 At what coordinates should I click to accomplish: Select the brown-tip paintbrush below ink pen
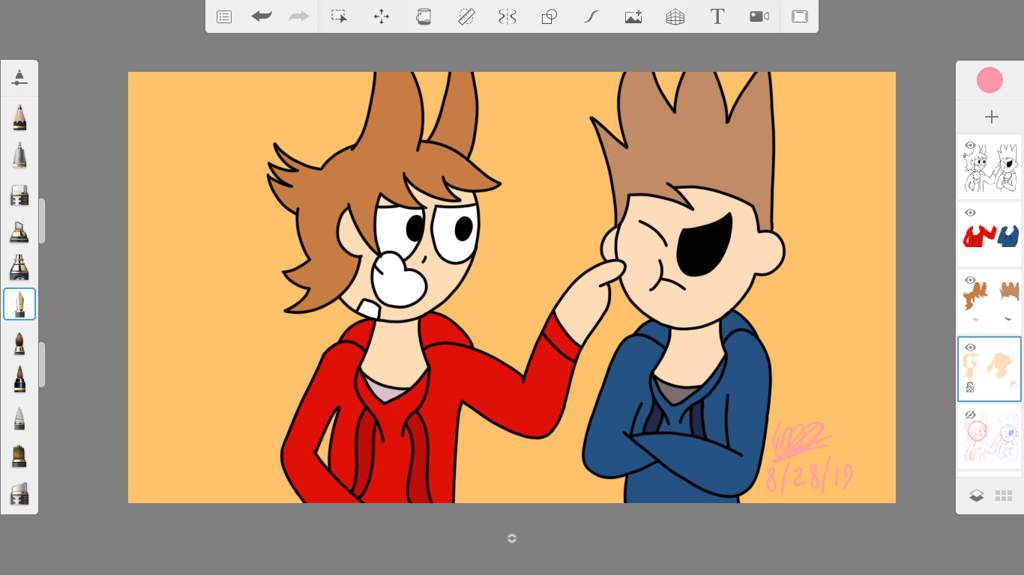click(20, 343)
